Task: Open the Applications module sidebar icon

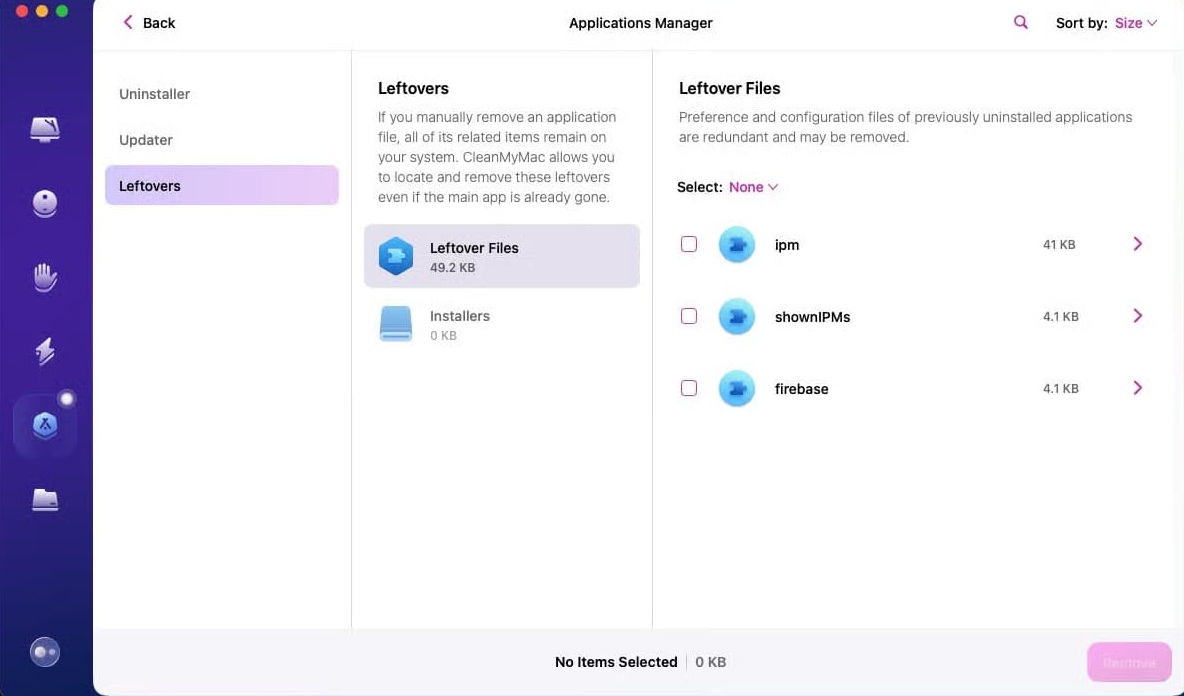Action: click(x=45, y=425)
